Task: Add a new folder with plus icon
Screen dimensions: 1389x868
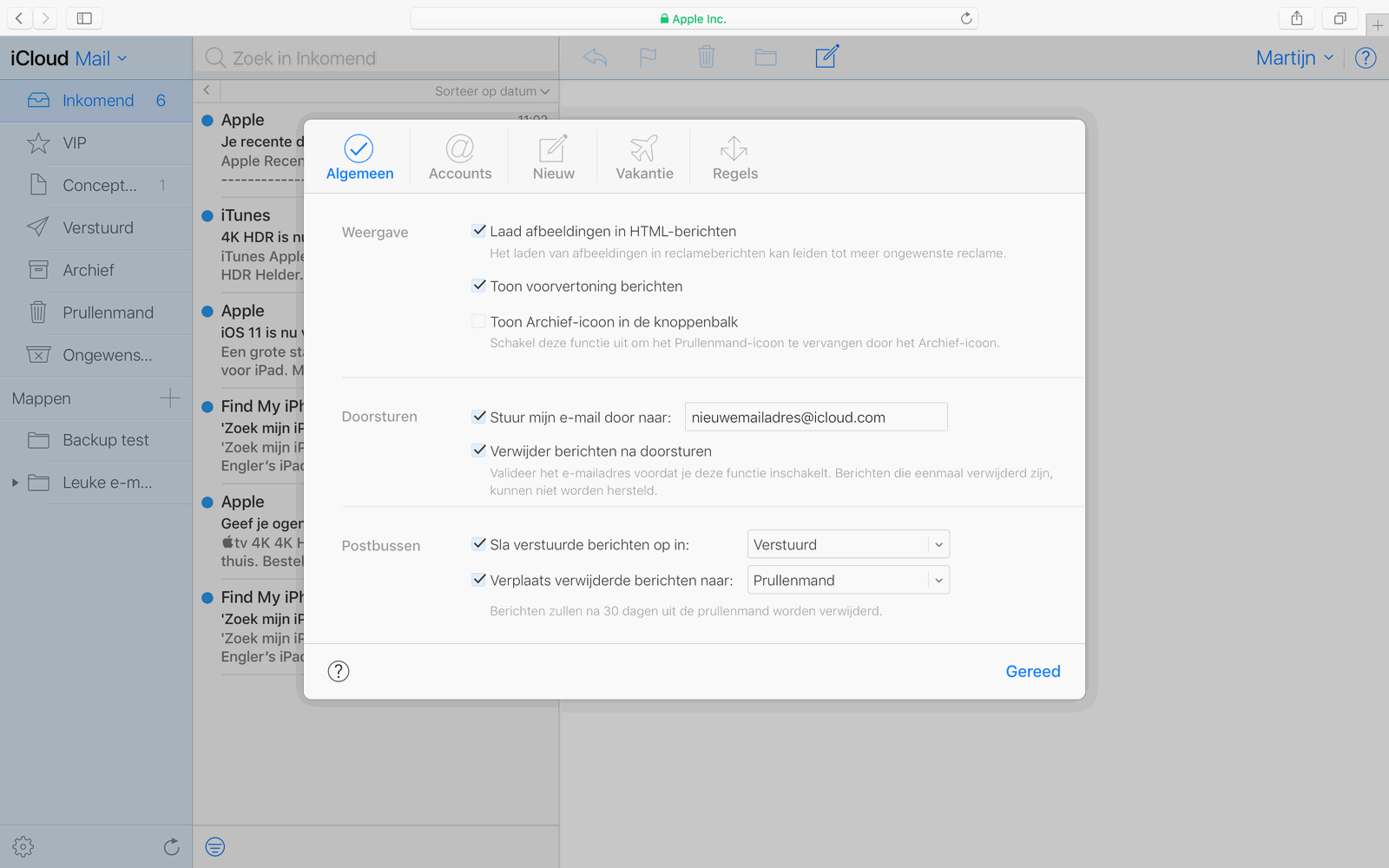Action: click(170, 398)
